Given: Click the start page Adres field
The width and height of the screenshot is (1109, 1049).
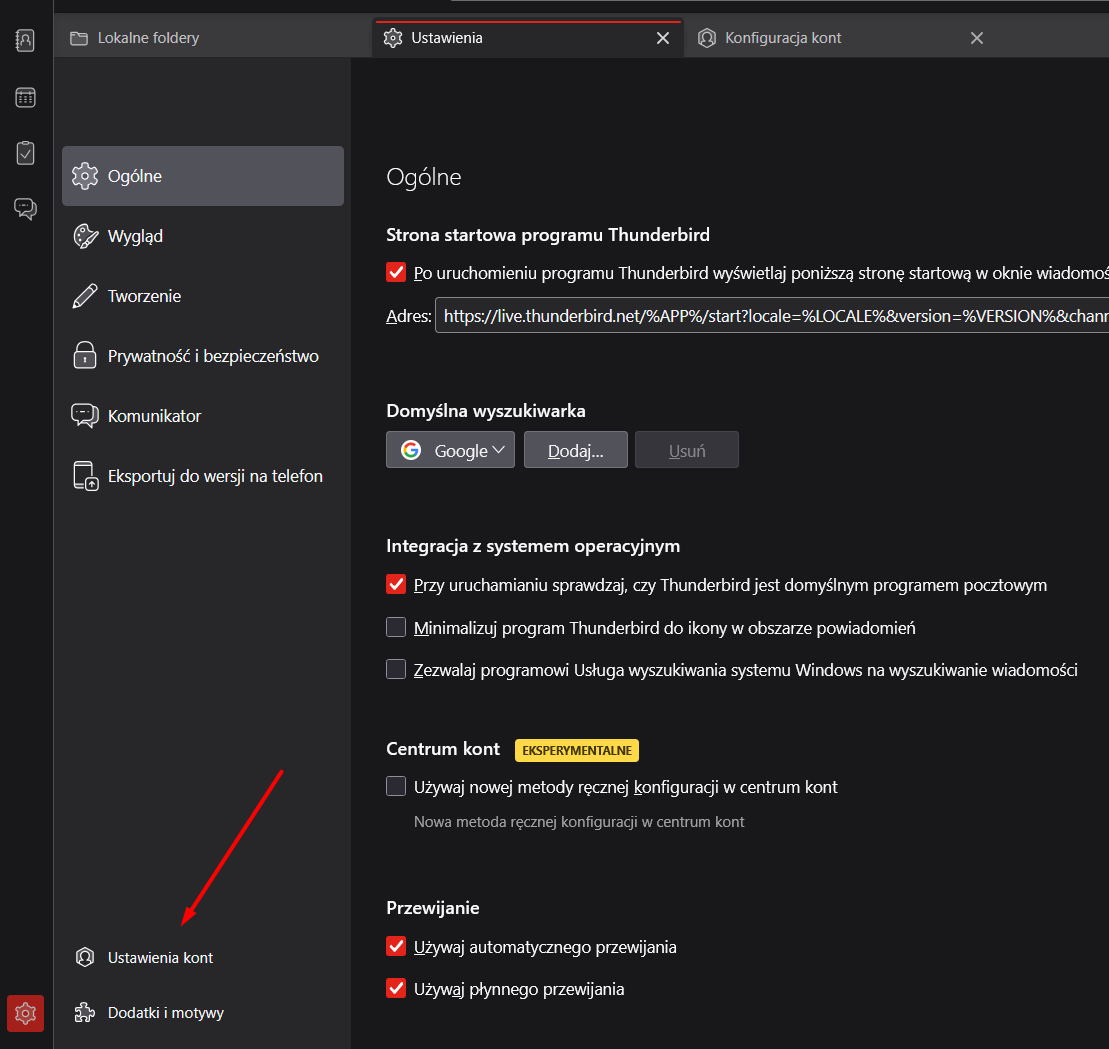Looking at the screenshot, I should point(772,315).
